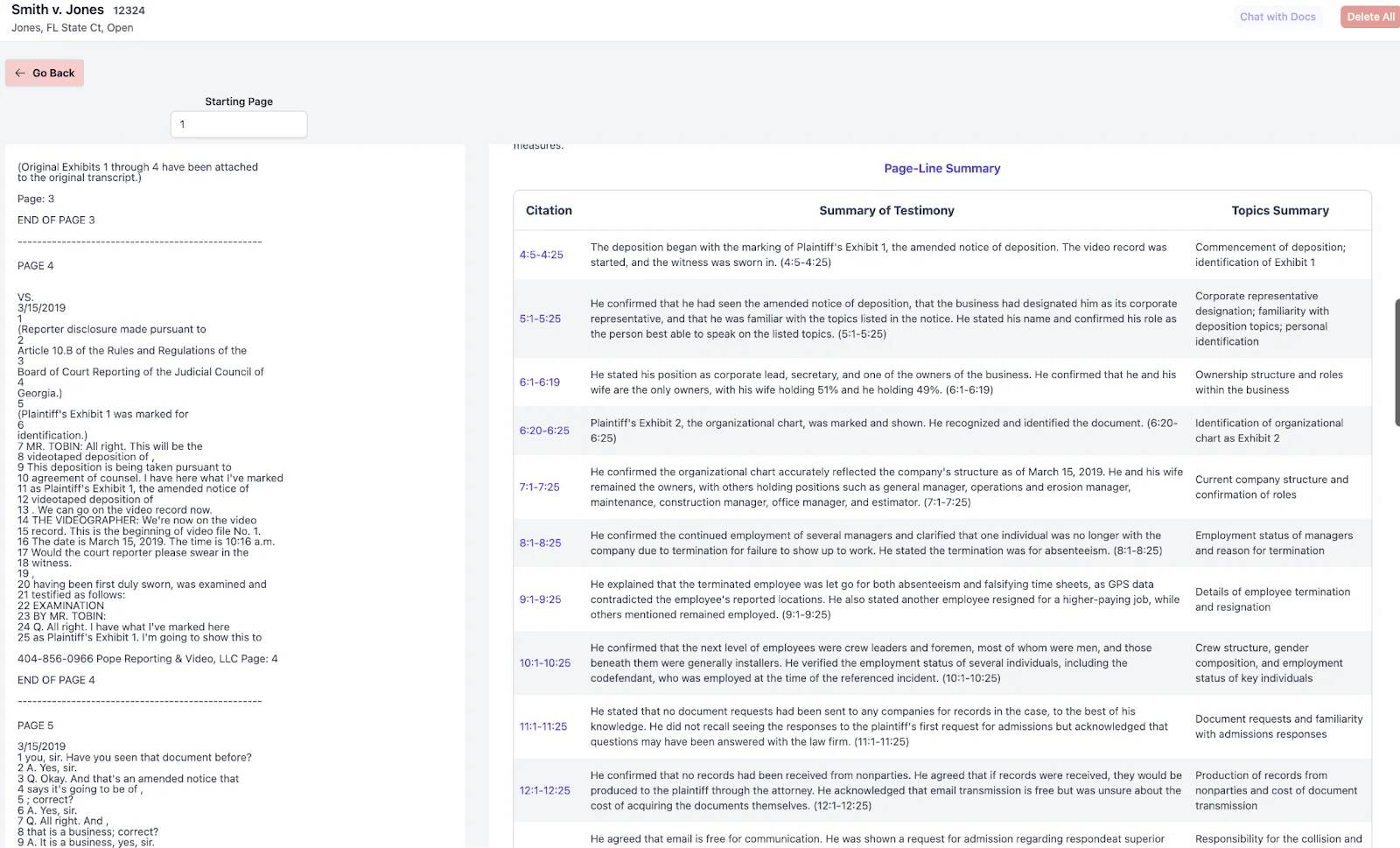1400x848 pixels.
Task: Open the 8:1-8:25 citation
Action: click(x=540, y=543)
